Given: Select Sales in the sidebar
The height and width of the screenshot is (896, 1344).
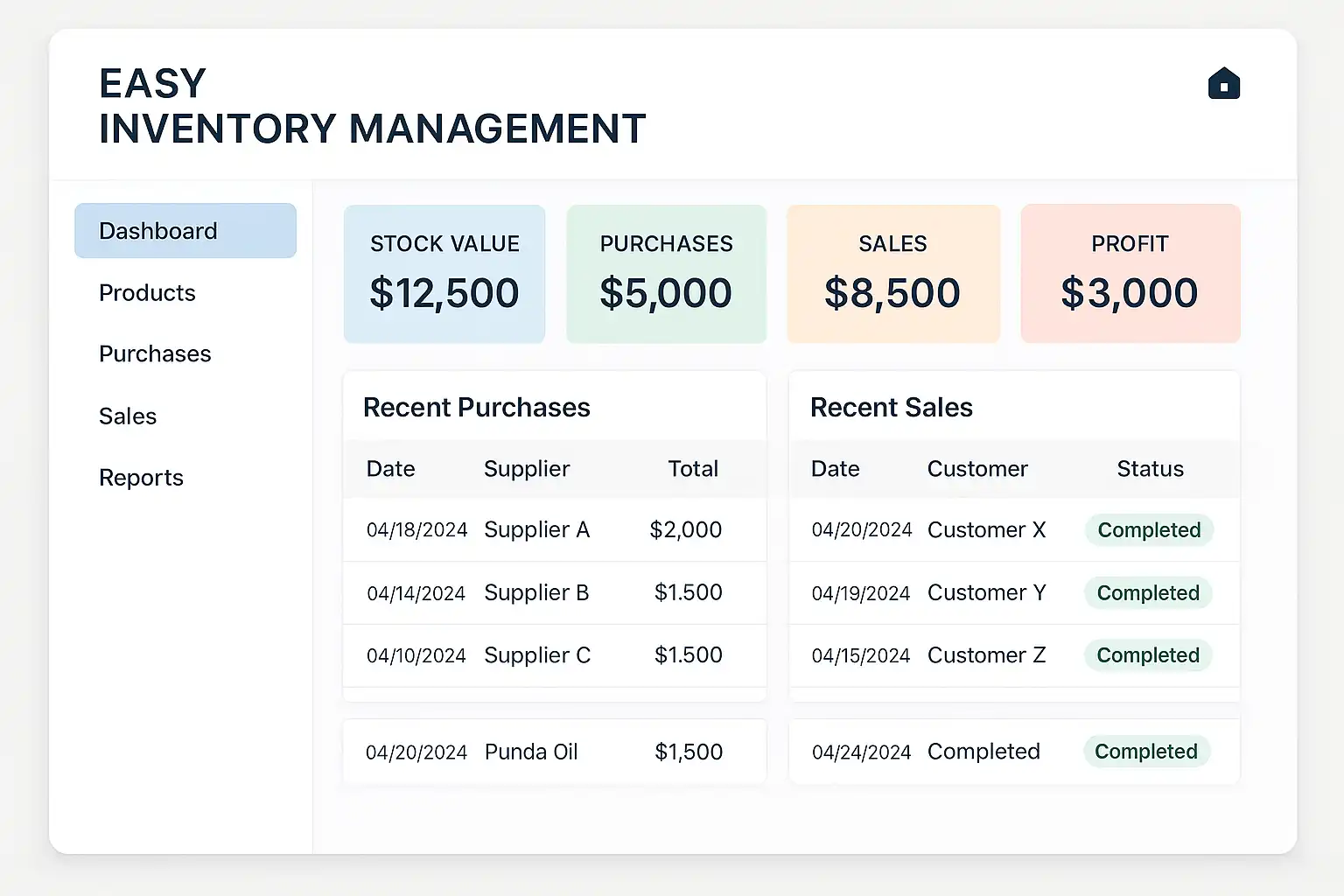Looking at the screenshot, I should (128, 416).
